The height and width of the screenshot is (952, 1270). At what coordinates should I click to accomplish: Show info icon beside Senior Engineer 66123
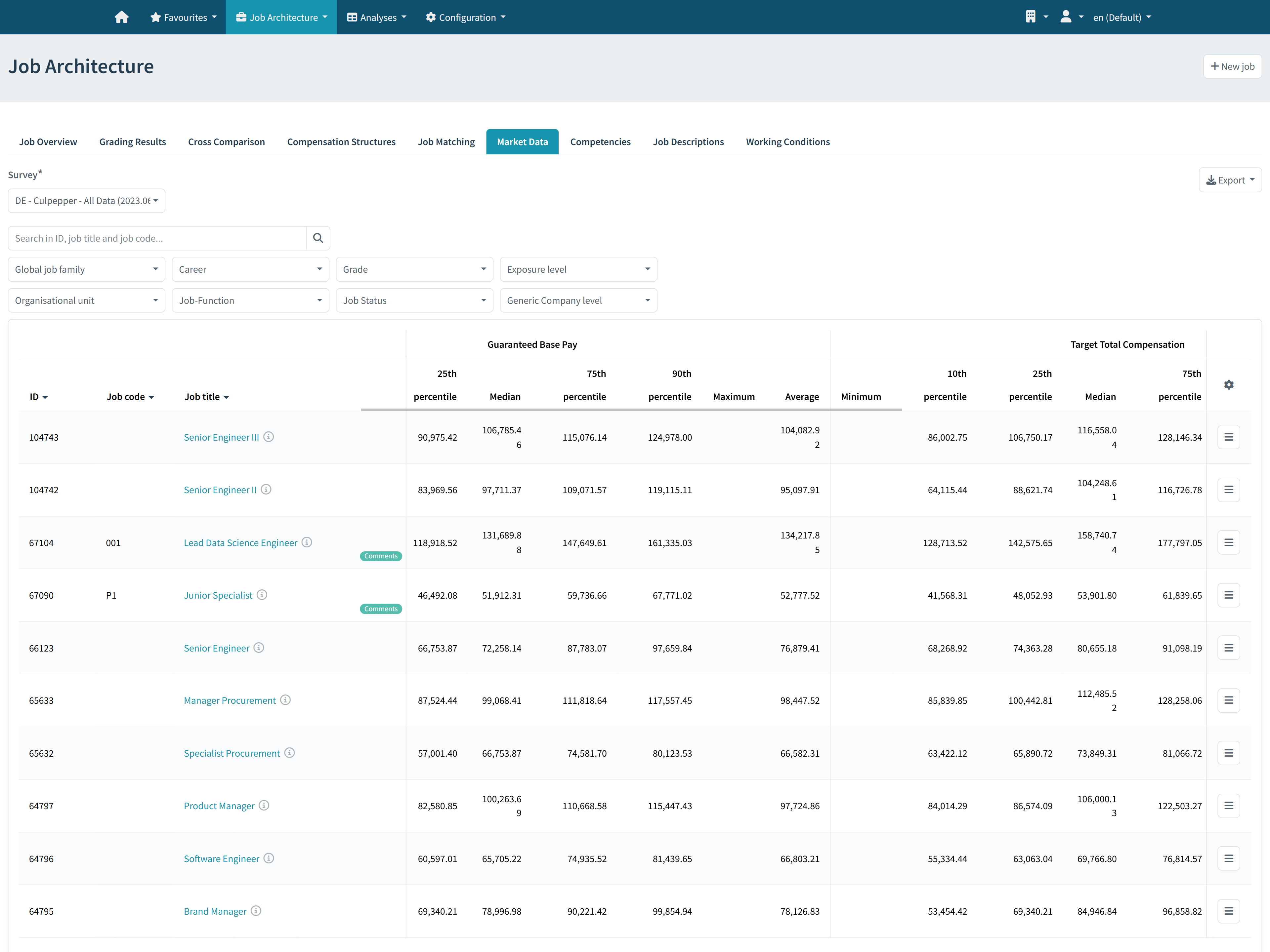click(259, 648)
